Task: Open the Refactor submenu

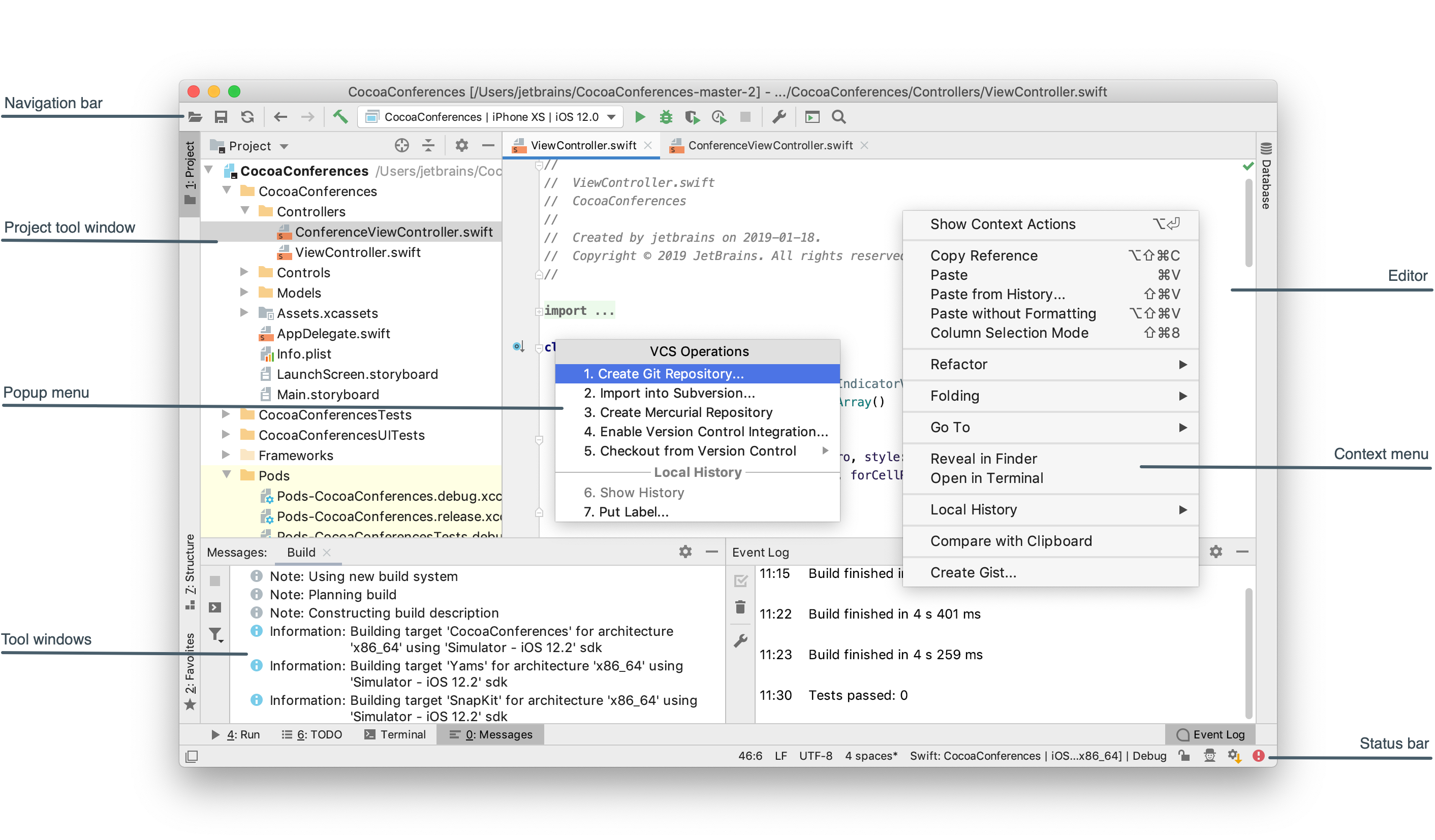Action: (x=1050, y=364)
